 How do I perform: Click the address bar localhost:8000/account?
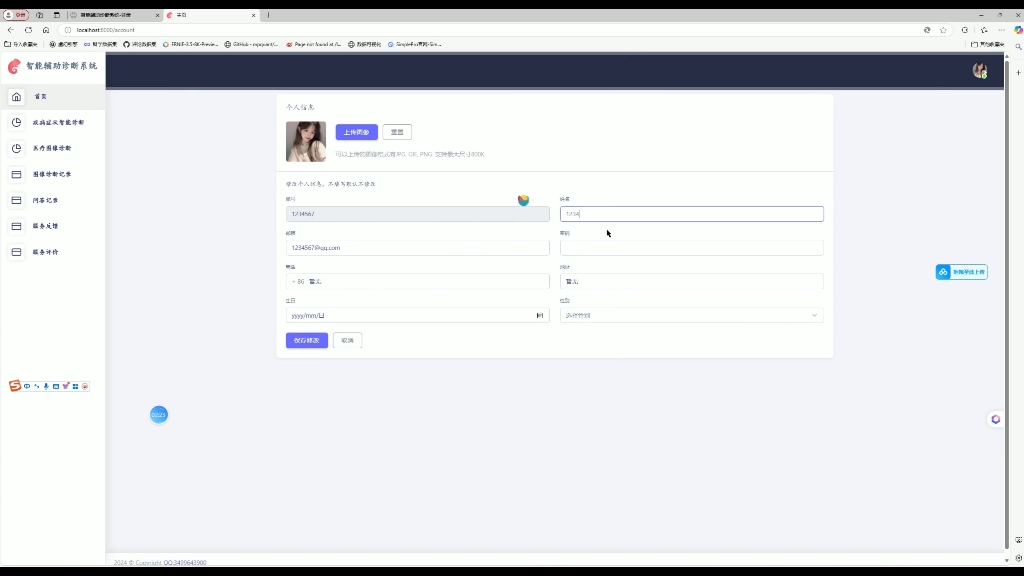click(490, 30)
